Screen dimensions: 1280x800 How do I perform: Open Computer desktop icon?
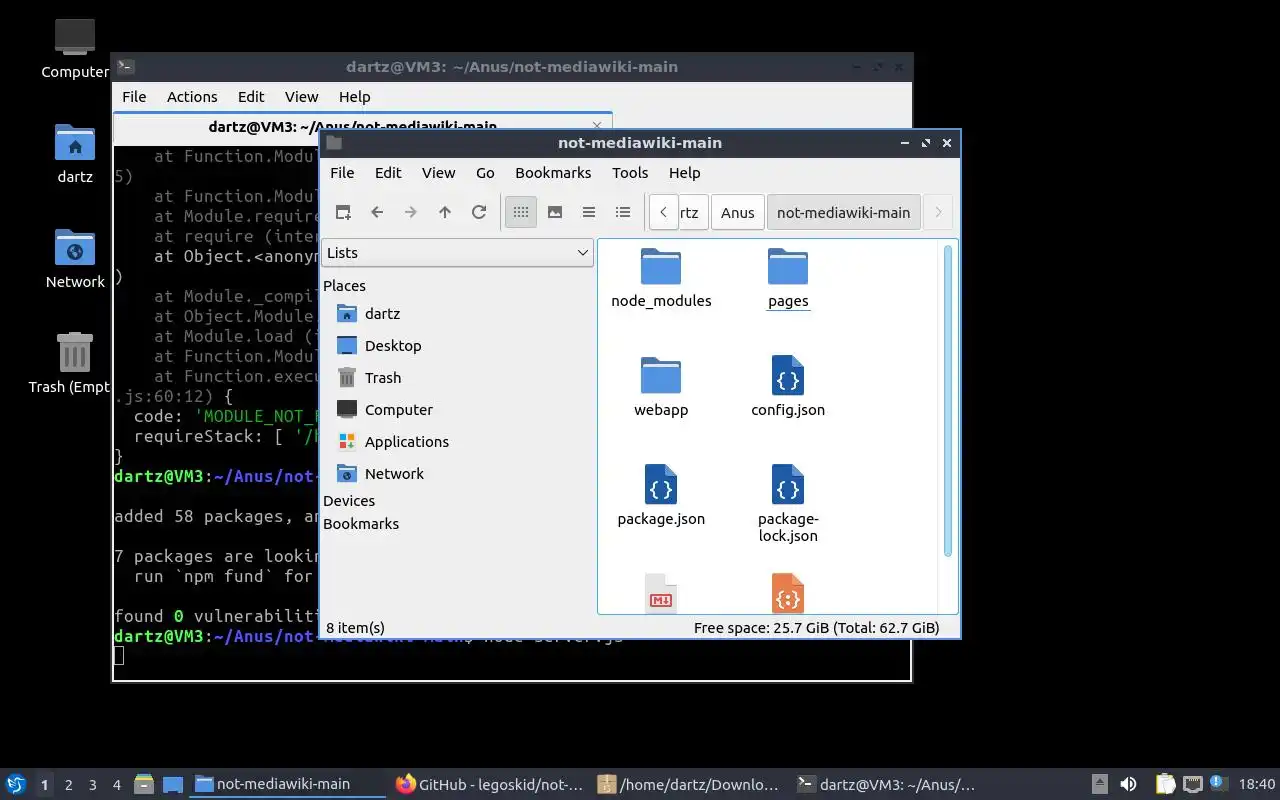(x=75, y=48)
